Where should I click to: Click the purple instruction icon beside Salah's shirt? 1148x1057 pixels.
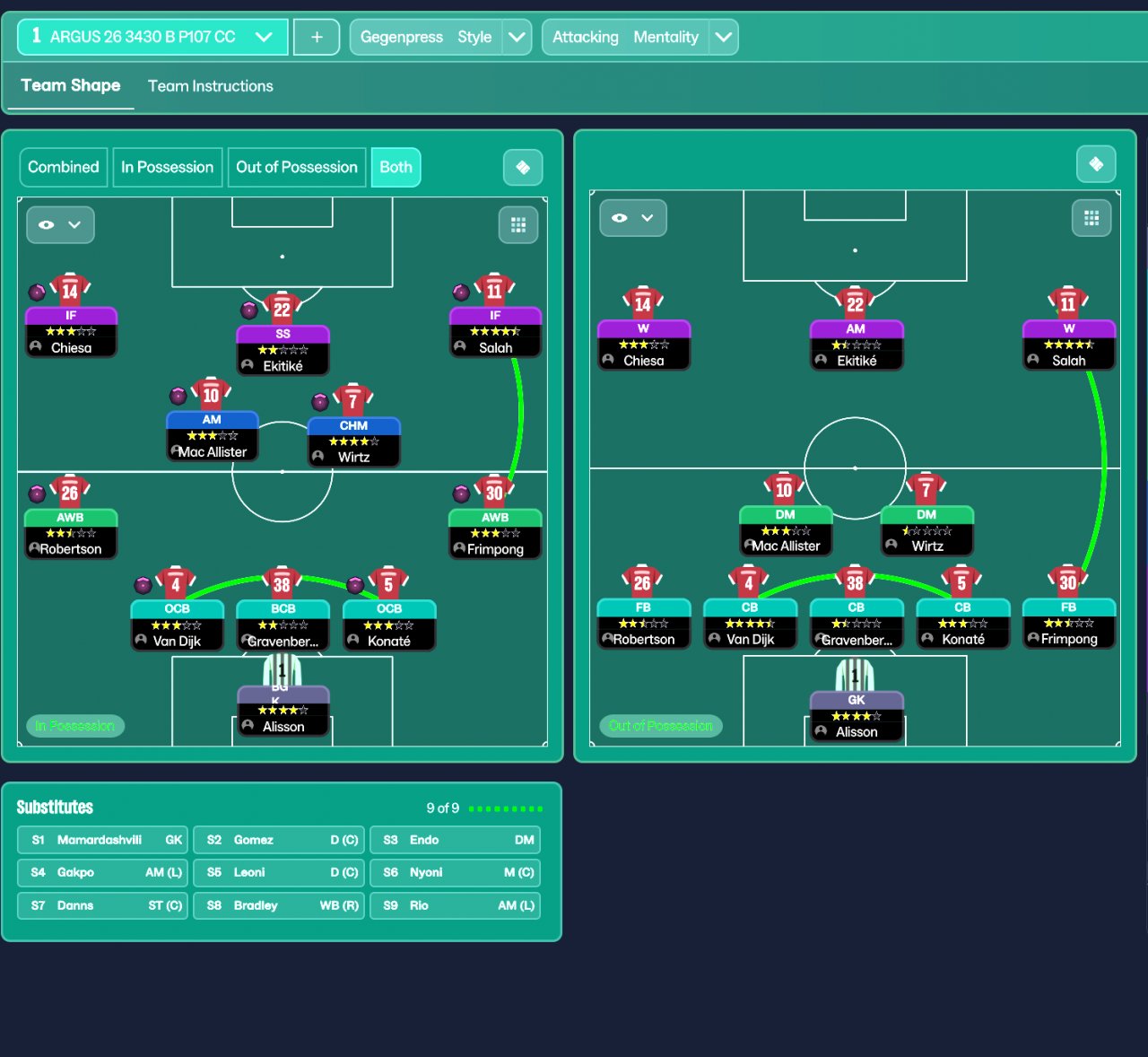point(461,292)
